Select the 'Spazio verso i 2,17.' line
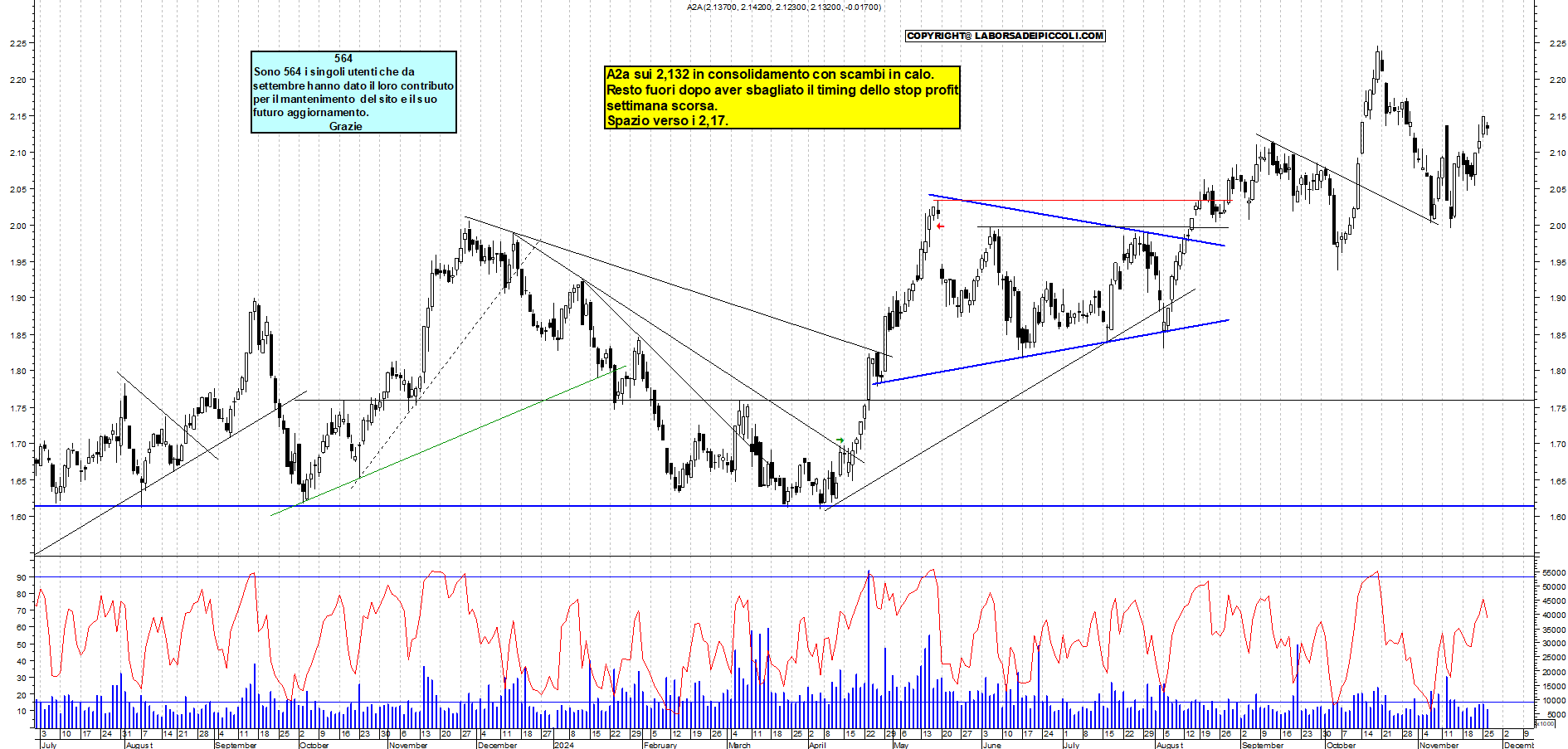1568x749 pixels. (x=667, y=120)
